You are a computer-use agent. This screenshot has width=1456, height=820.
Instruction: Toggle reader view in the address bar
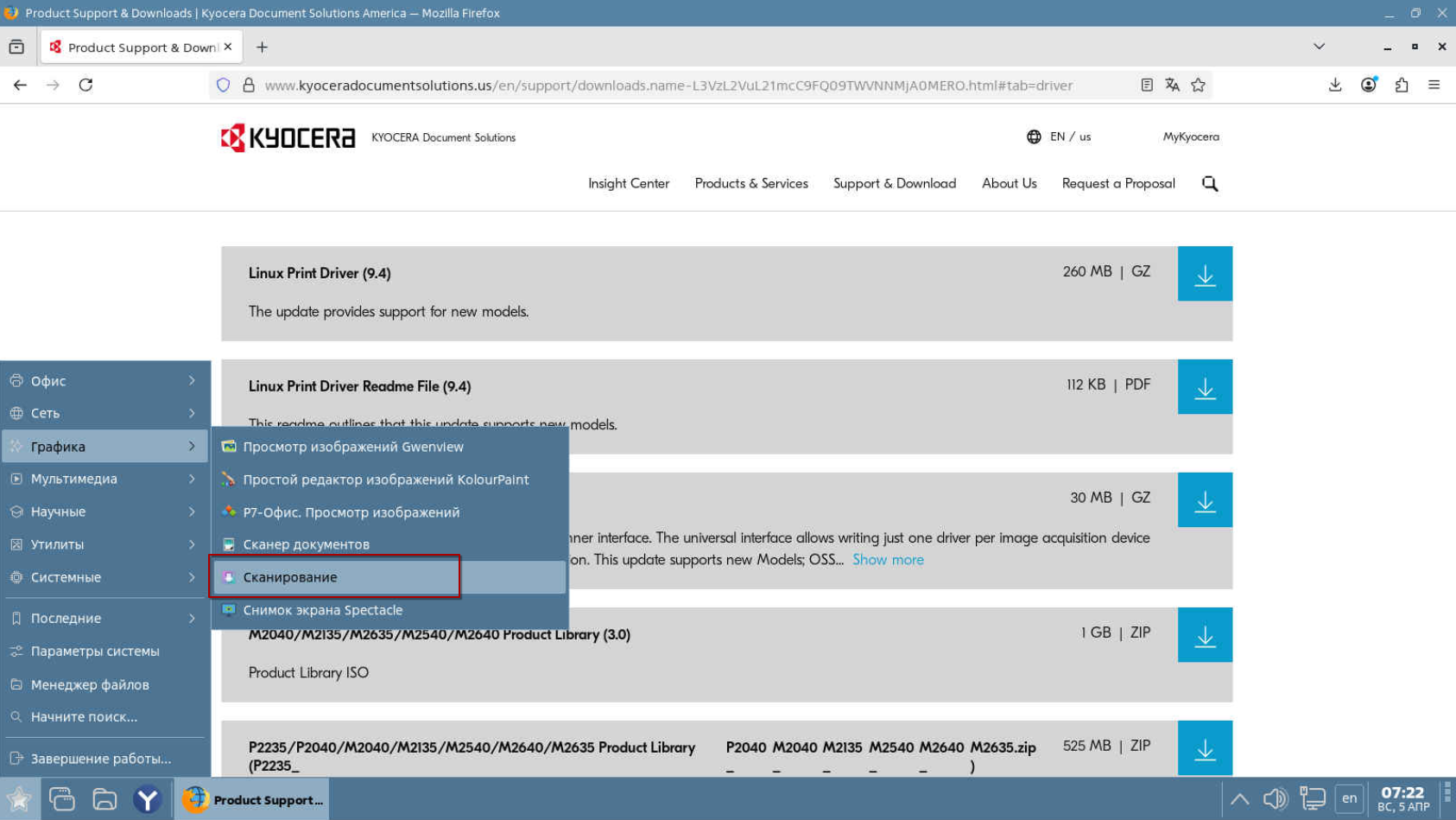pyautogui.click(x=1146, y=85)
